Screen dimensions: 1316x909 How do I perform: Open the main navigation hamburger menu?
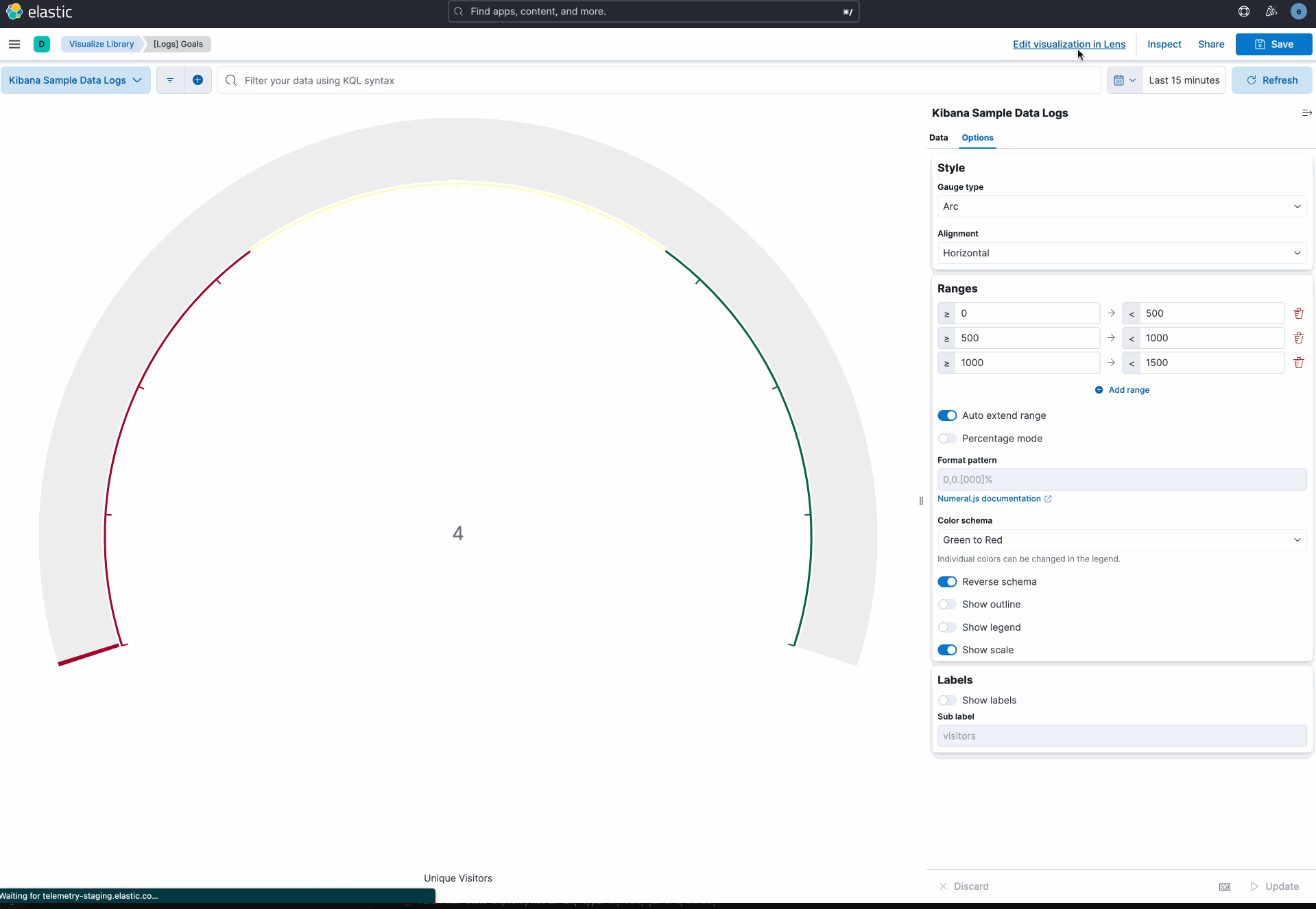[x=14, y=44]
